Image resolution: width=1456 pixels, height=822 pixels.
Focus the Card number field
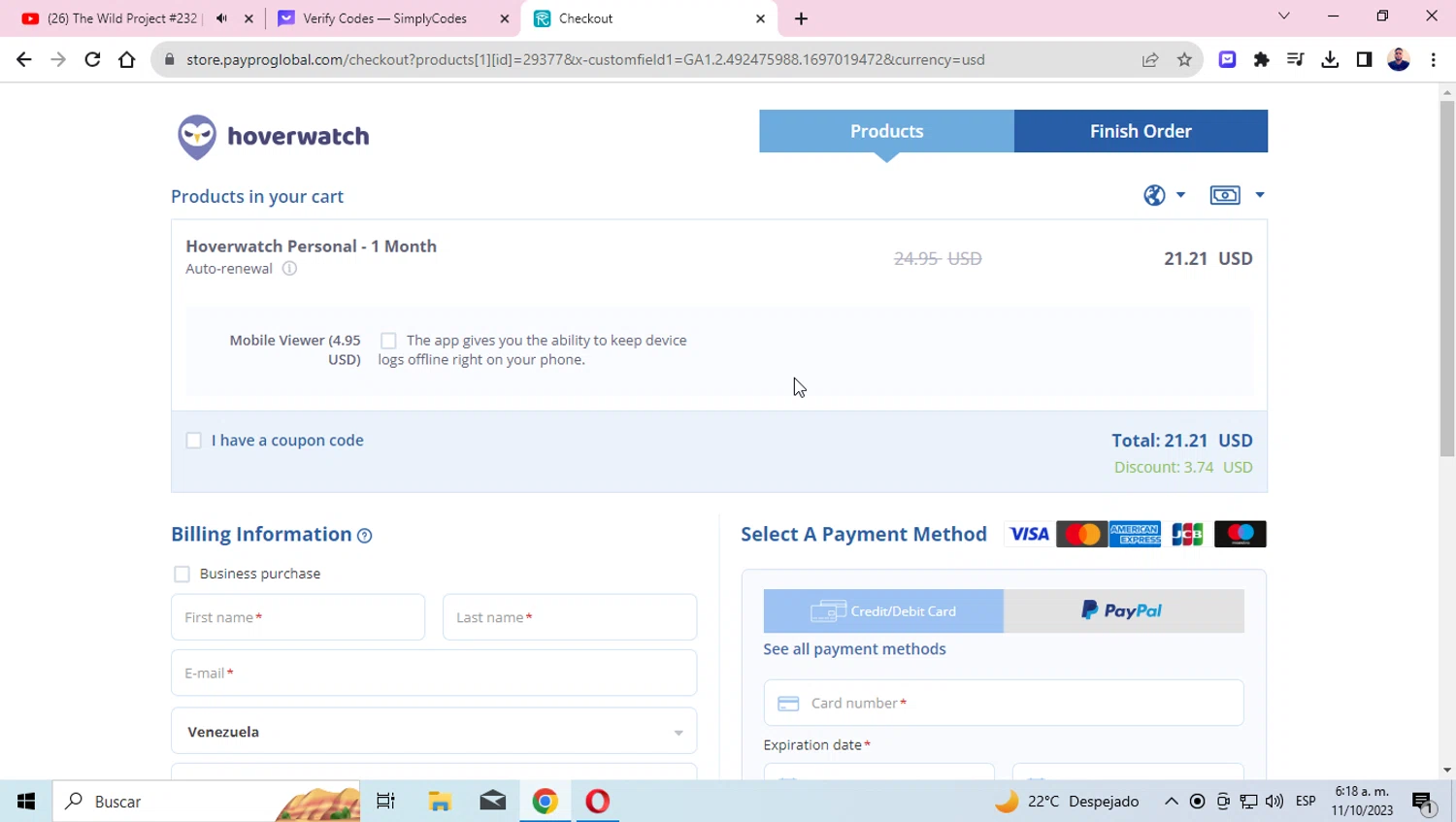click(1004, 703)
